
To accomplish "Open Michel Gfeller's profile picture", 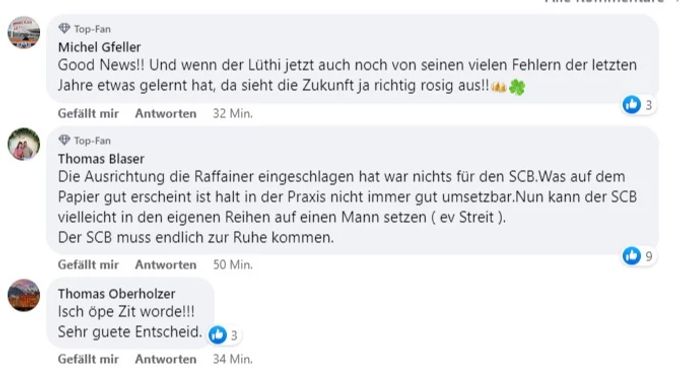I will coord(24,33).
